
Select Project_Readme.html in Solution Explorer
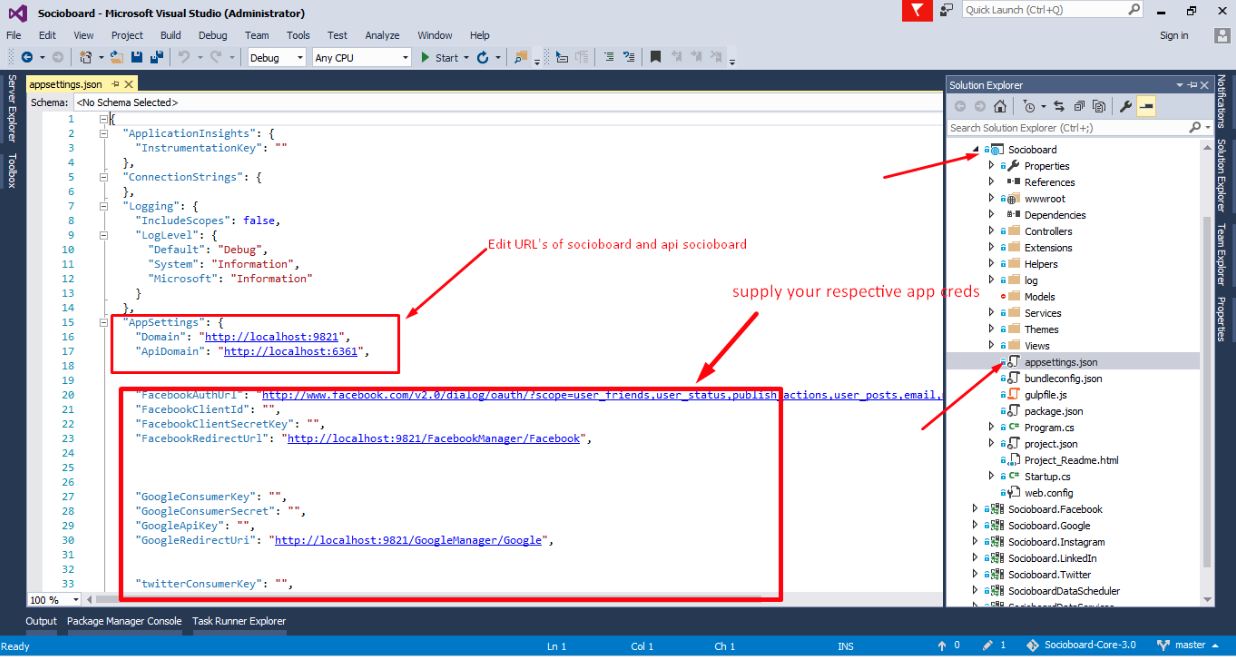pos(1071,460)
